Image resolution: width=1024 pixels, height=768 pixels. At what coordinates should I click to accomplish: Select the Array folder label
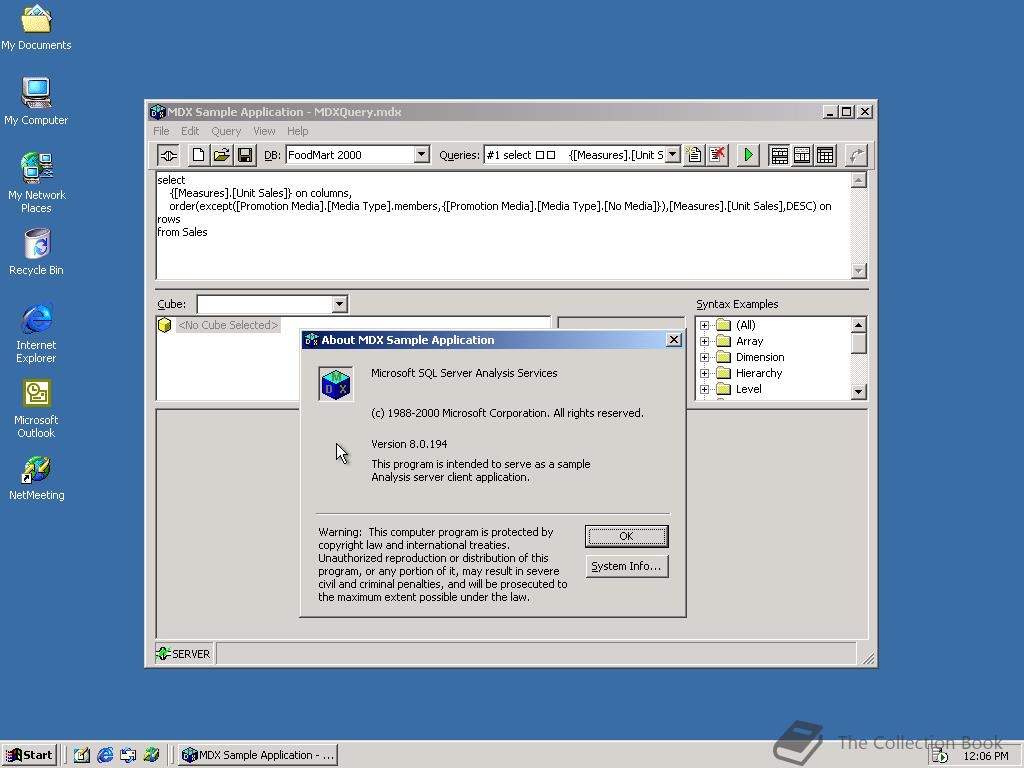(x=749, y=341)
